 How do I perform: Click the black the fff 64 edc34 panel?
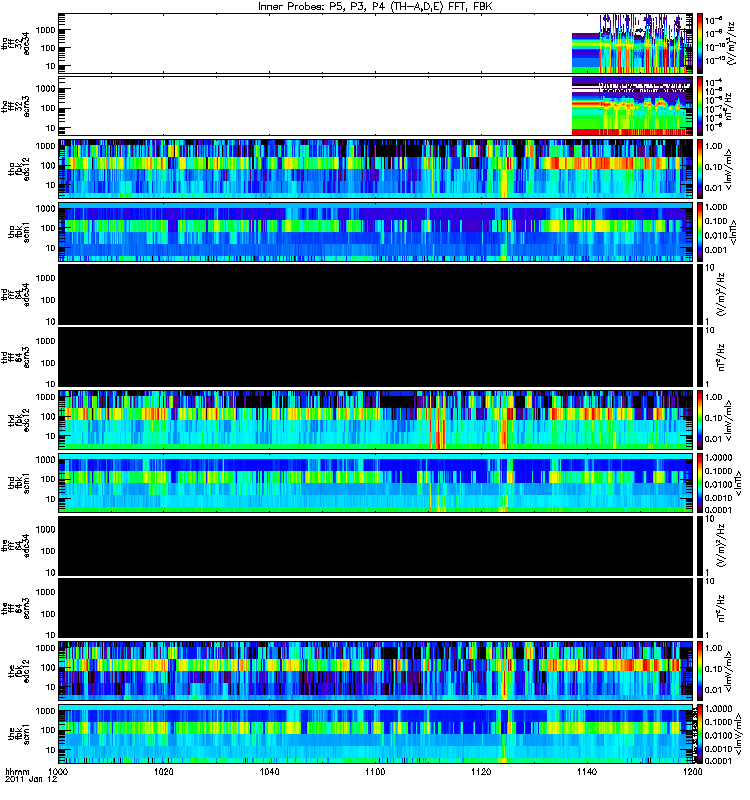376,545
